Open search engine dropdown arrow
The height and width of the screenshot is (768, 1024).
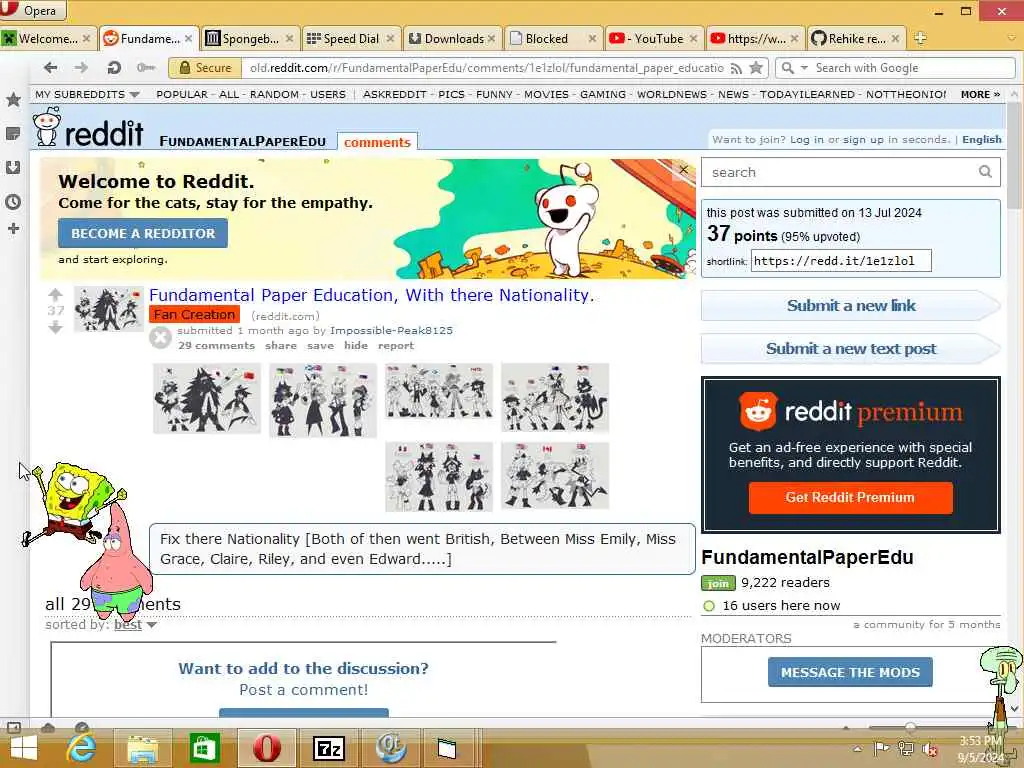pyautogui.click(x=804, y=68)
